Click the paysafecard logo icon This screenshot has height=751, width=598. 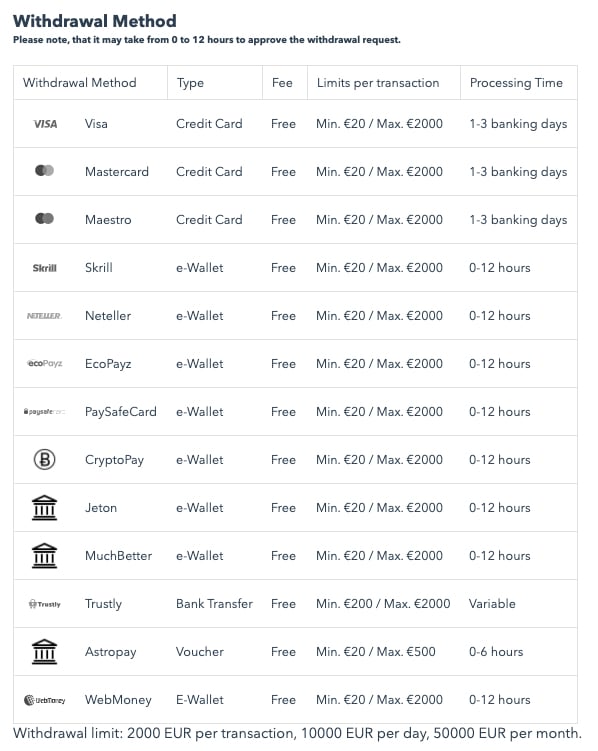pyautogui.click(x=45, y=411)
